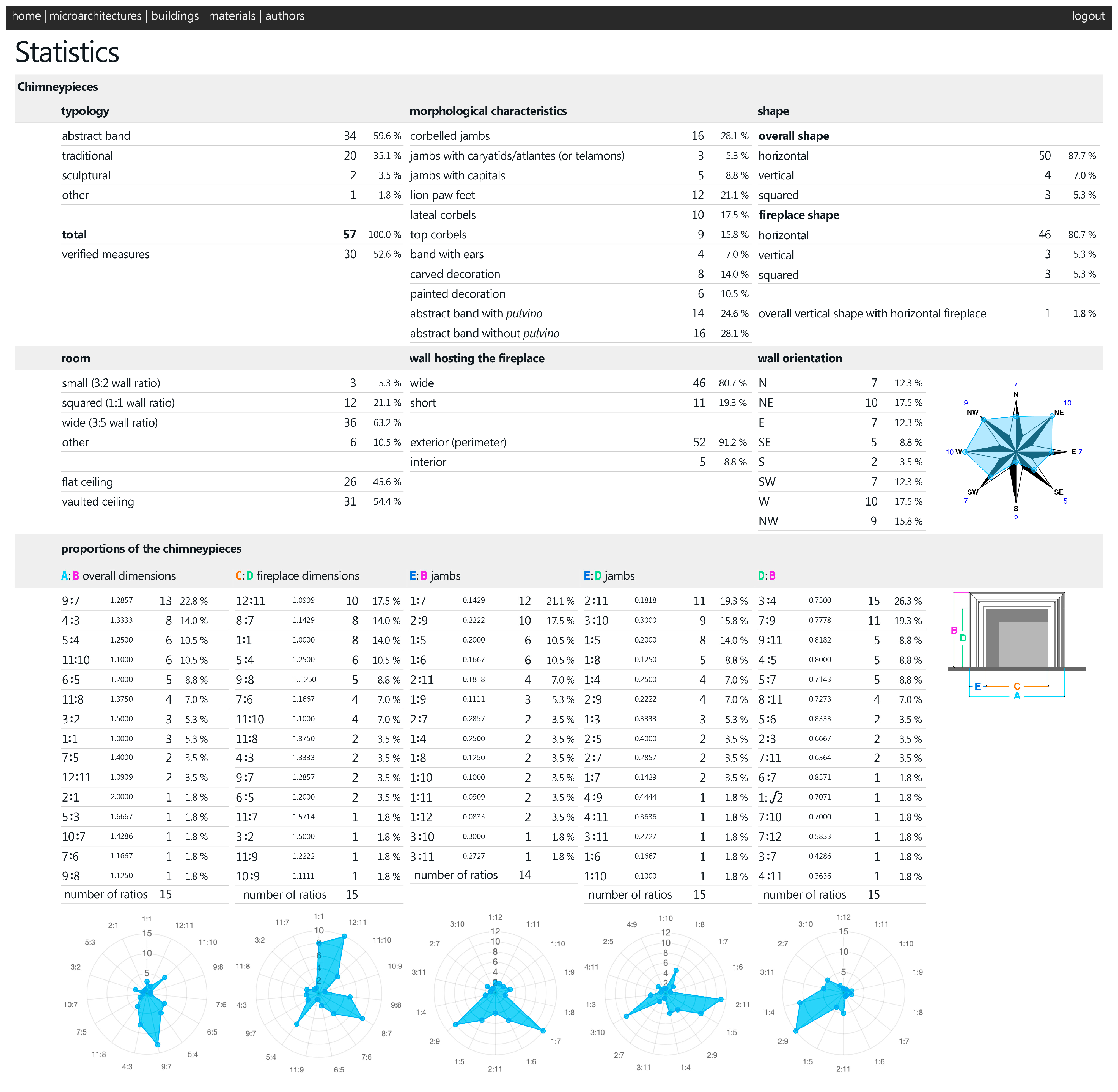Click the Statistics page heading

tap(67, 52)
